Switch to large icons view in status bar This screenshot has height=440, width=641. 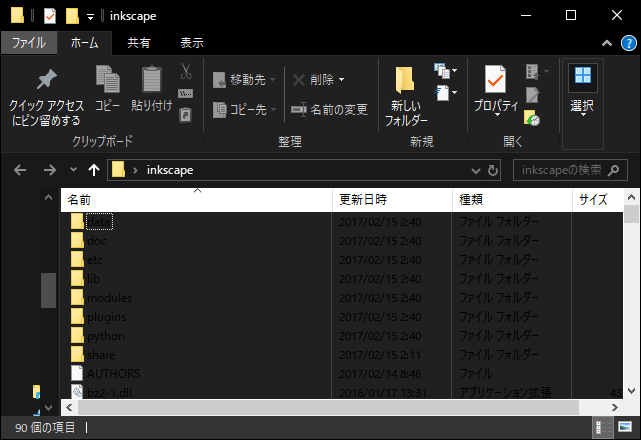tap(625, 427)
